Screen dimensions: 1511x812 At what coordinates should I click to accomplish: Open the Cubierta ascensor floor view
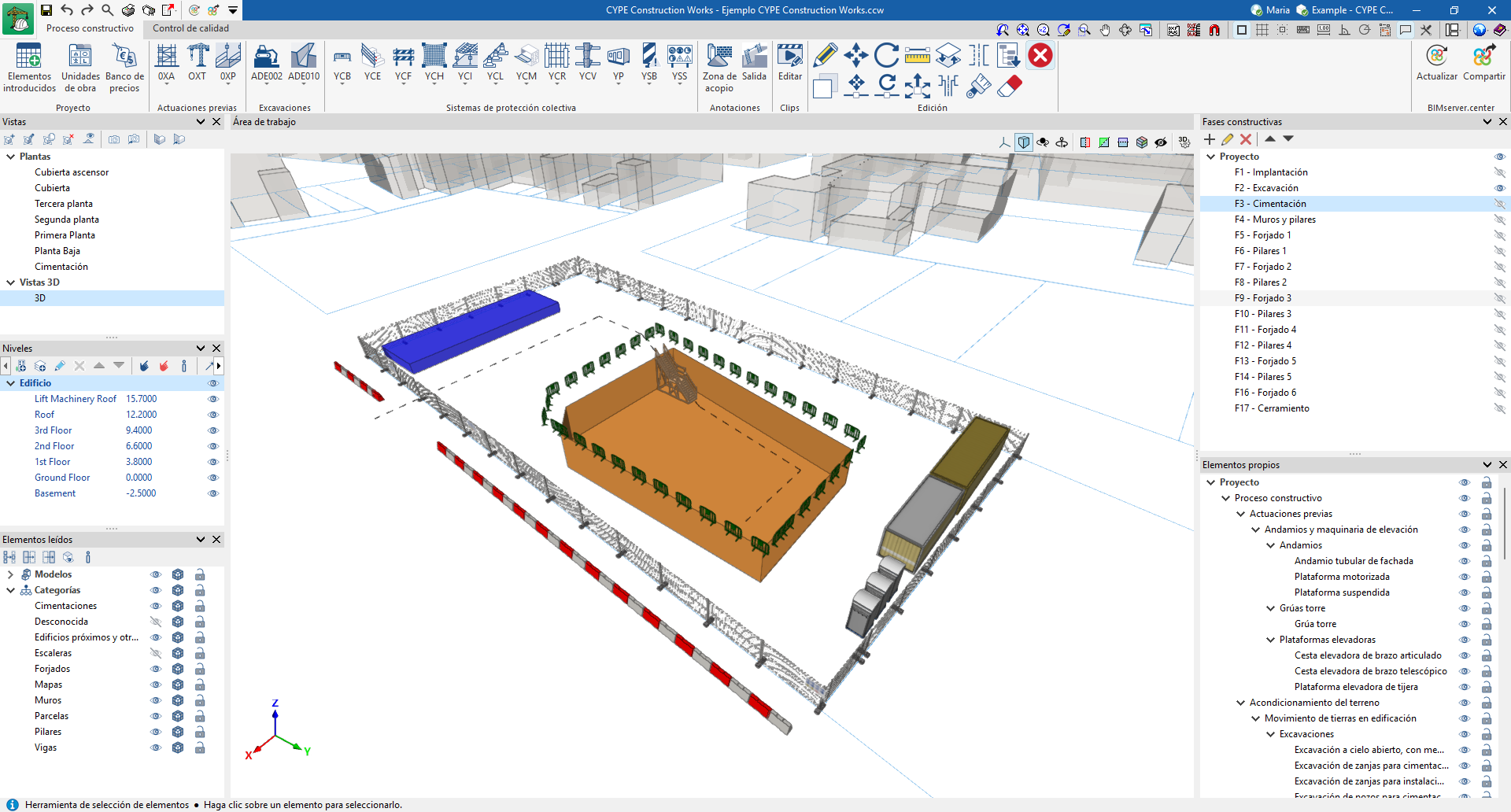[72, 172]
